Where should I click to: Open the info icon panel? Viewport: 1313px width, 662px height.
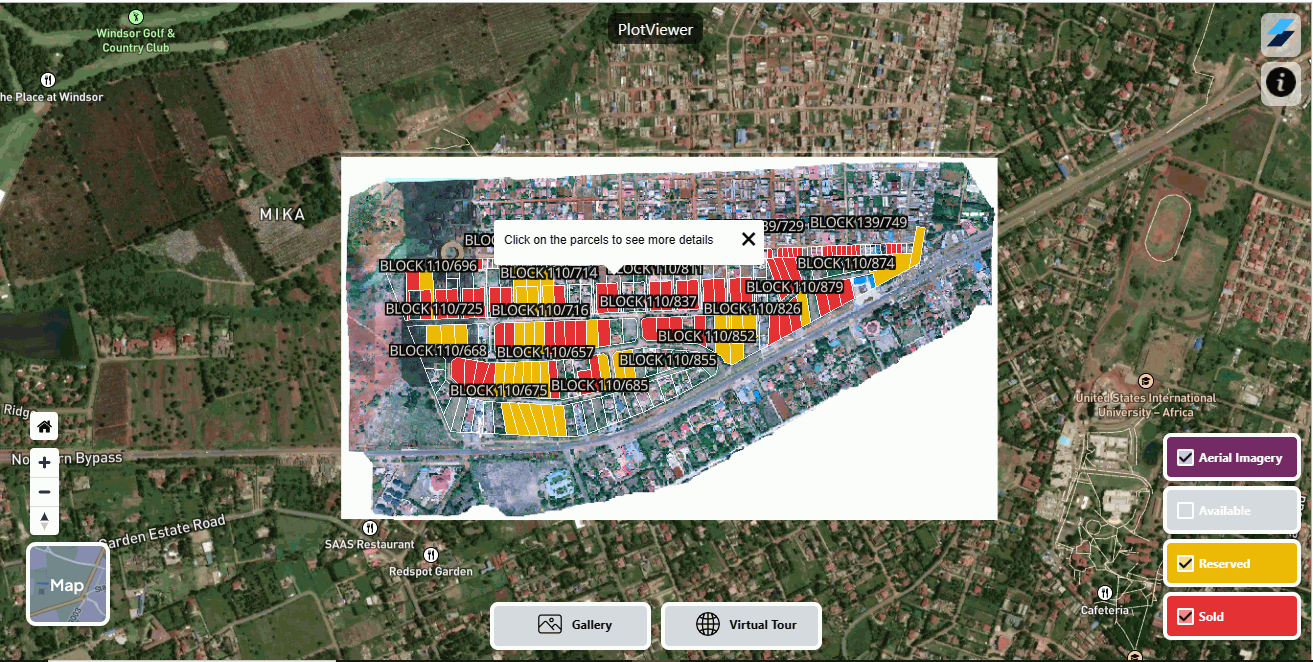coord(1281,82)
